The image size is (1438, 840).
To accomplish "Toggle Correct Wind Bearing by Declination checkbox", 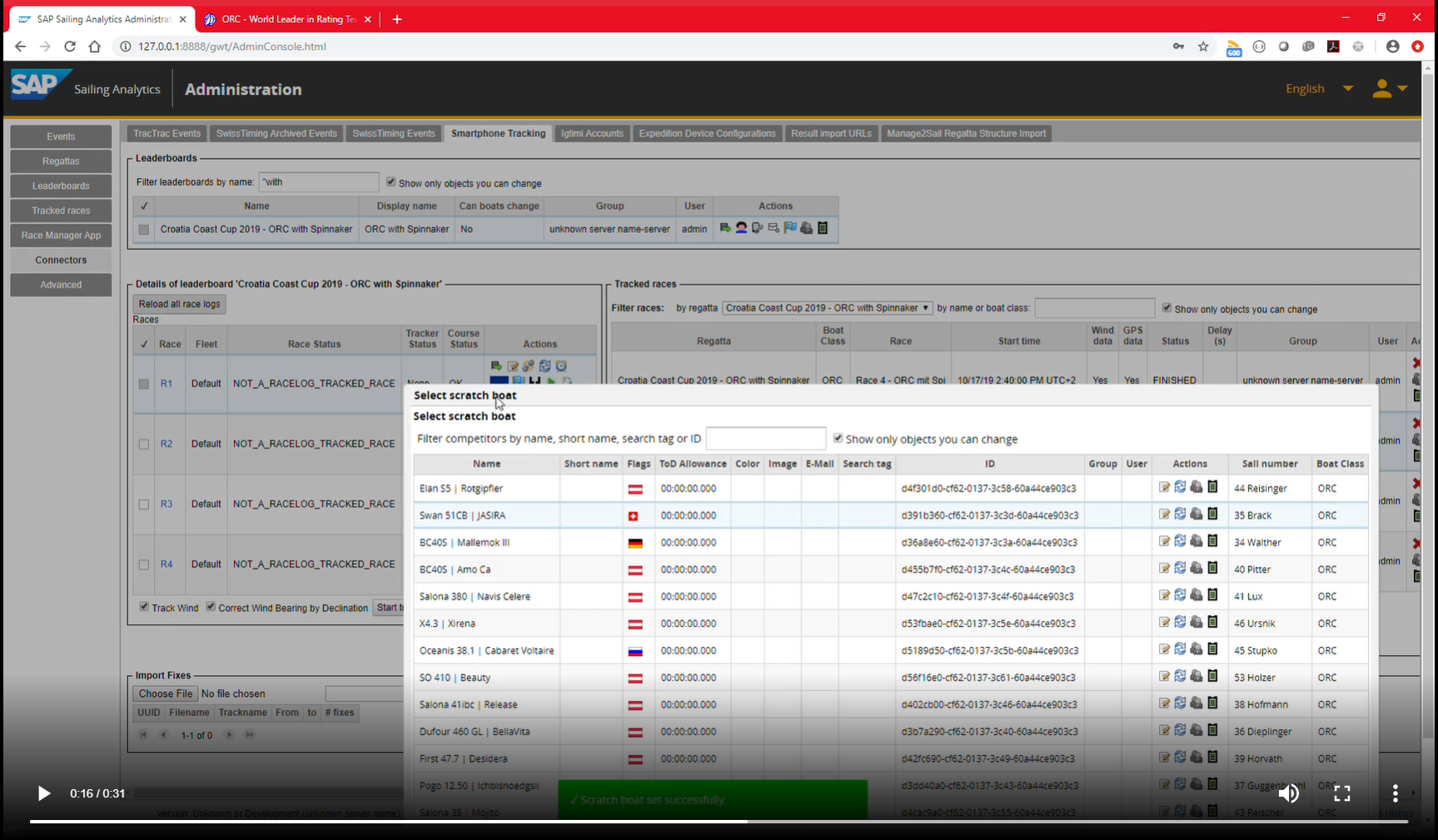I will 211,607.
